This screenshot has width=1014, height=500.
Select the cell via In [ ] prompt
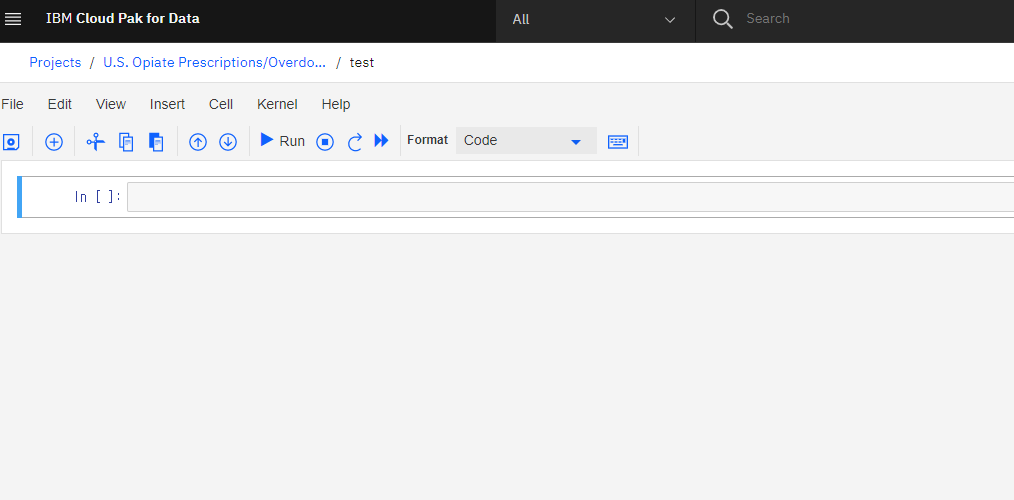click(98, 197)
